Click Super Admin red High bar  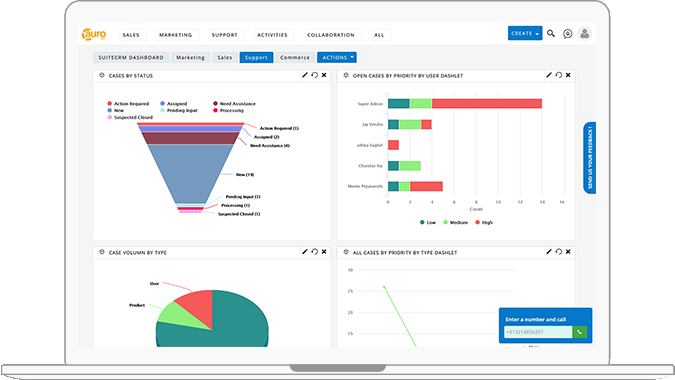click(x=487, y=103)
